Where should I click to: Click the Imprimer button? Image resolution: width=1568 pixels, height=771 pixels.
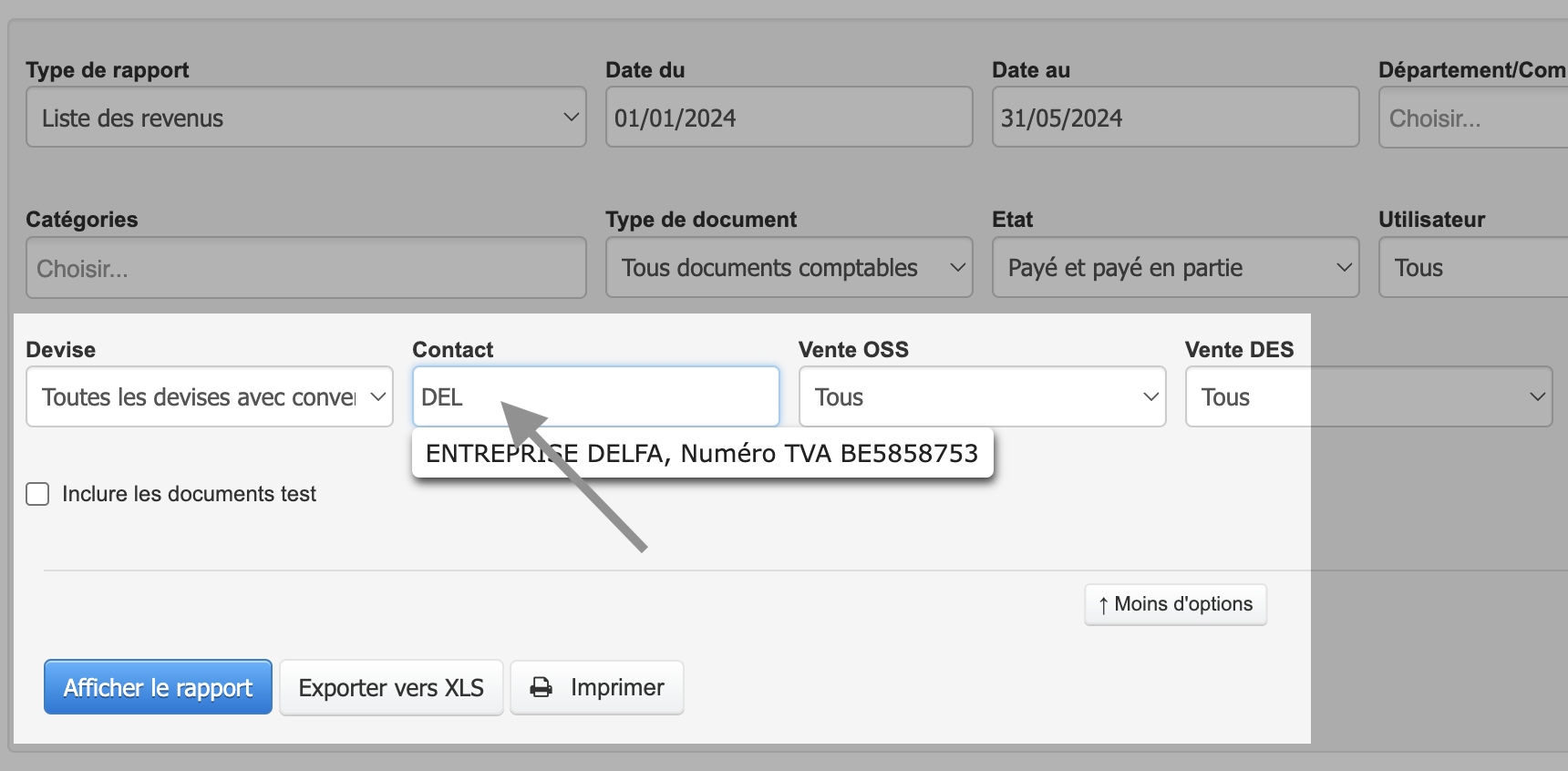[x=597, y=687]
